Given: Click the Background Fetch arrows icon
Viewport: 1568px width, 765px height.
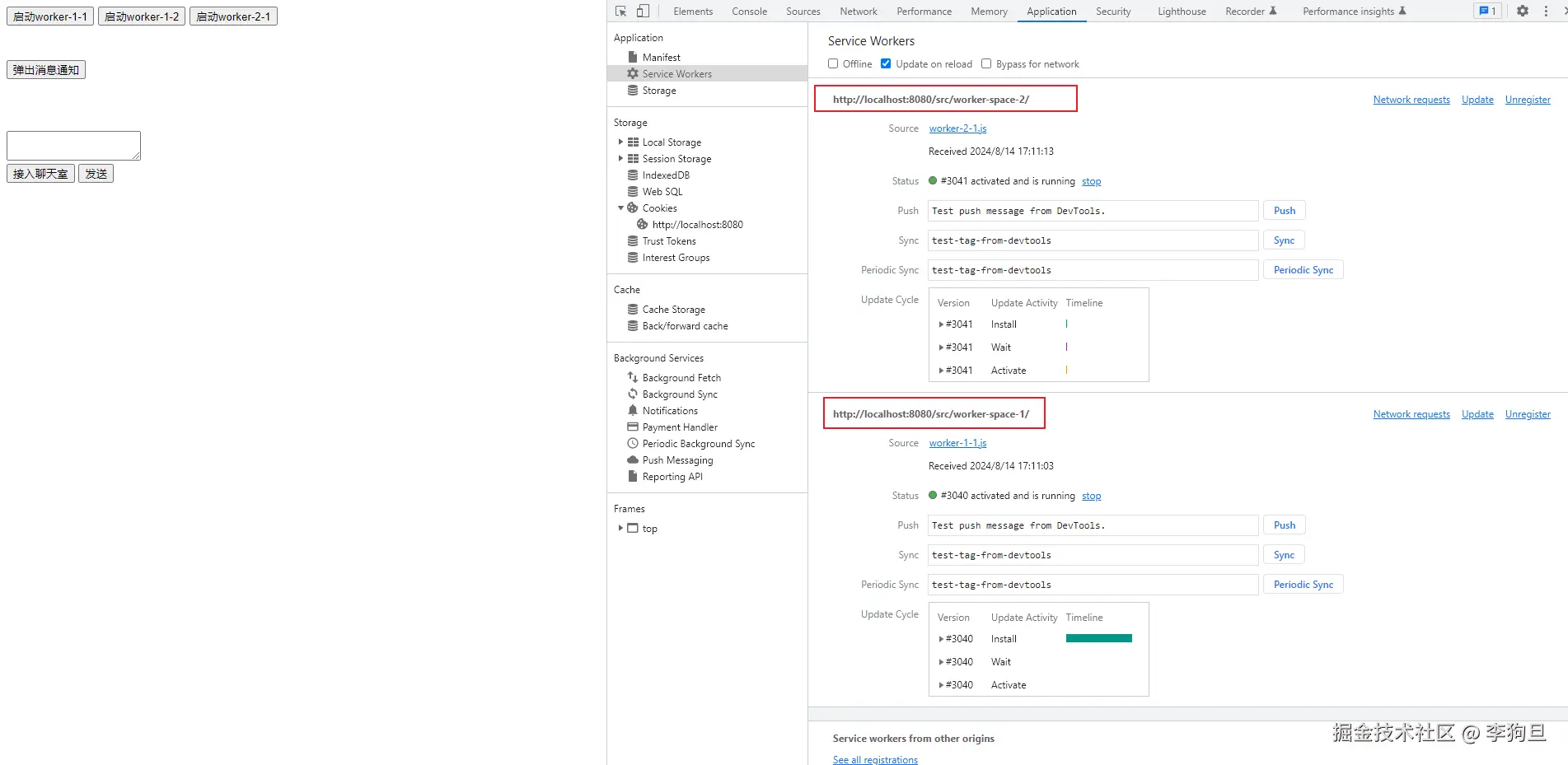Looking at the screenshot, I should click(x=633, y=377).
